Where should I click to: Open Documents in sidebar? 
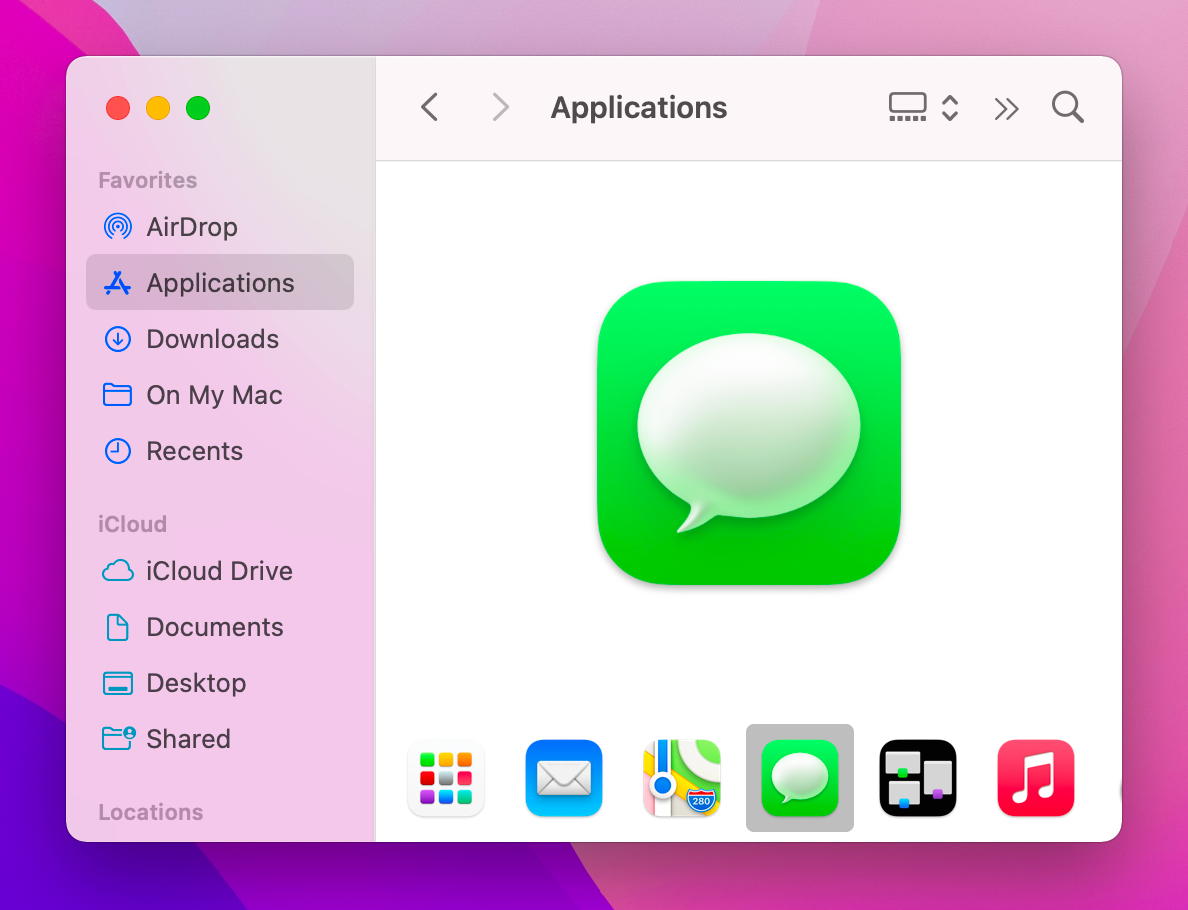click(220, 627)
